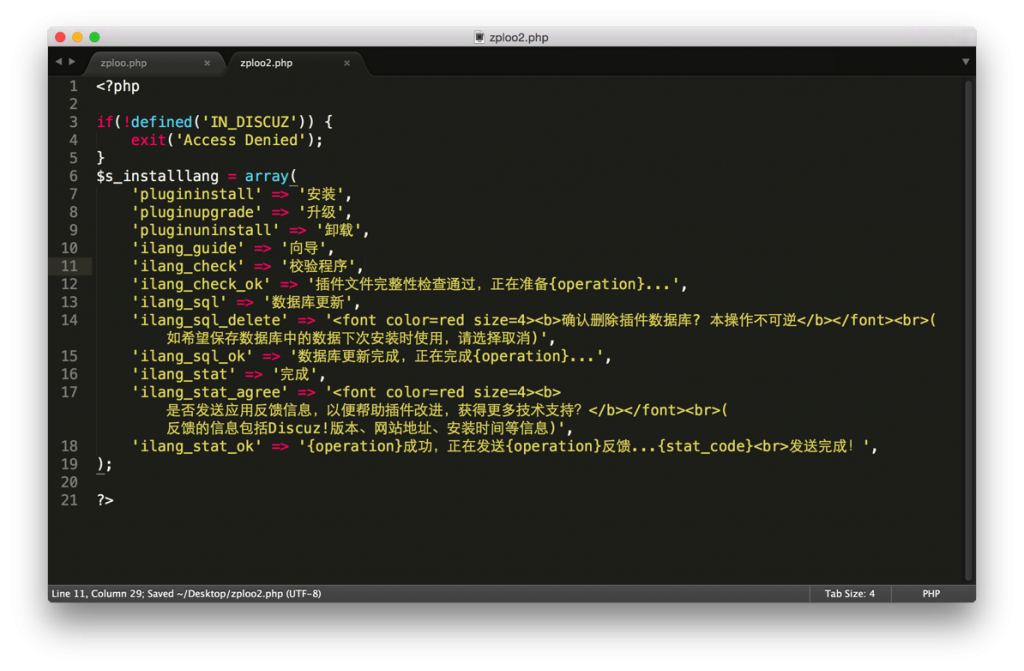The image size is (1024, 671).
Task: Open the Tab Size: 4 menu
Action: click(x=849, y=593)
